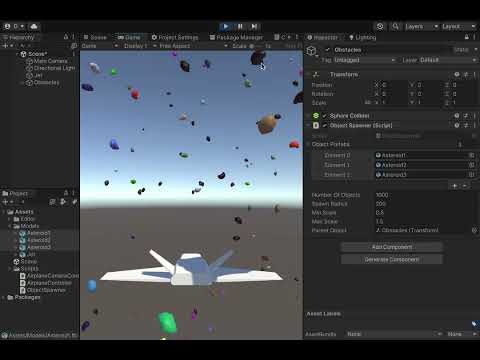Click the Hierarchy create plus button

coord(5,46)
